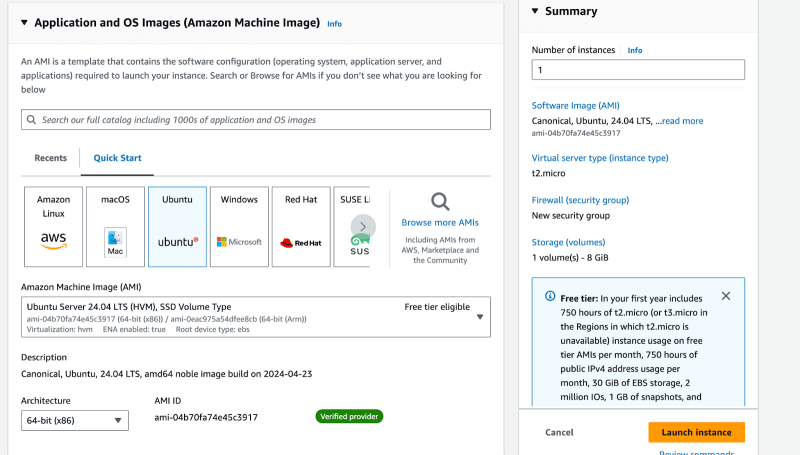The image size is (800, 455).
Task: Dismiss the Free tier notice with the X
Action: (726, 296)
